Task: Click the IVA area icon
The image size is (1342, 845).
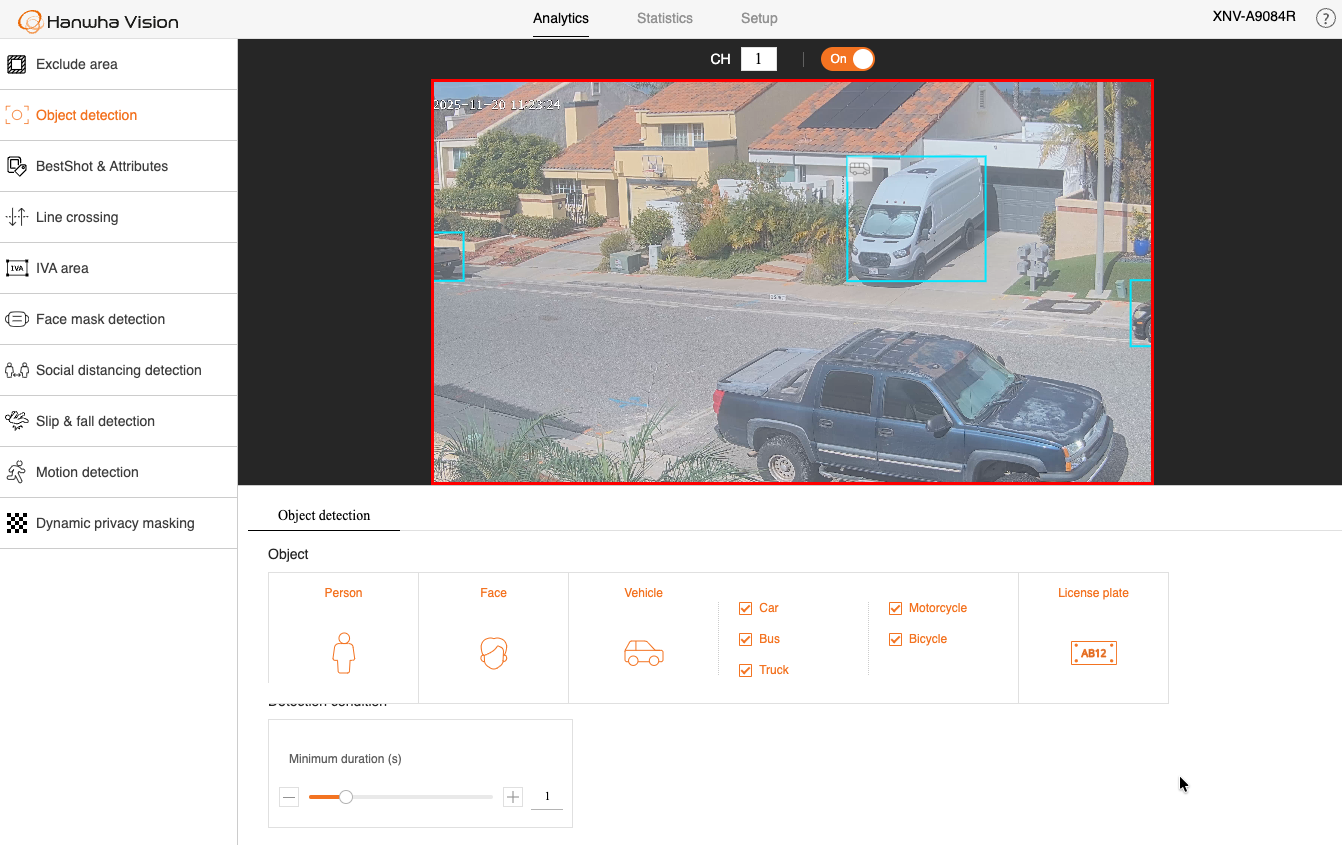Action: (17, 269)
